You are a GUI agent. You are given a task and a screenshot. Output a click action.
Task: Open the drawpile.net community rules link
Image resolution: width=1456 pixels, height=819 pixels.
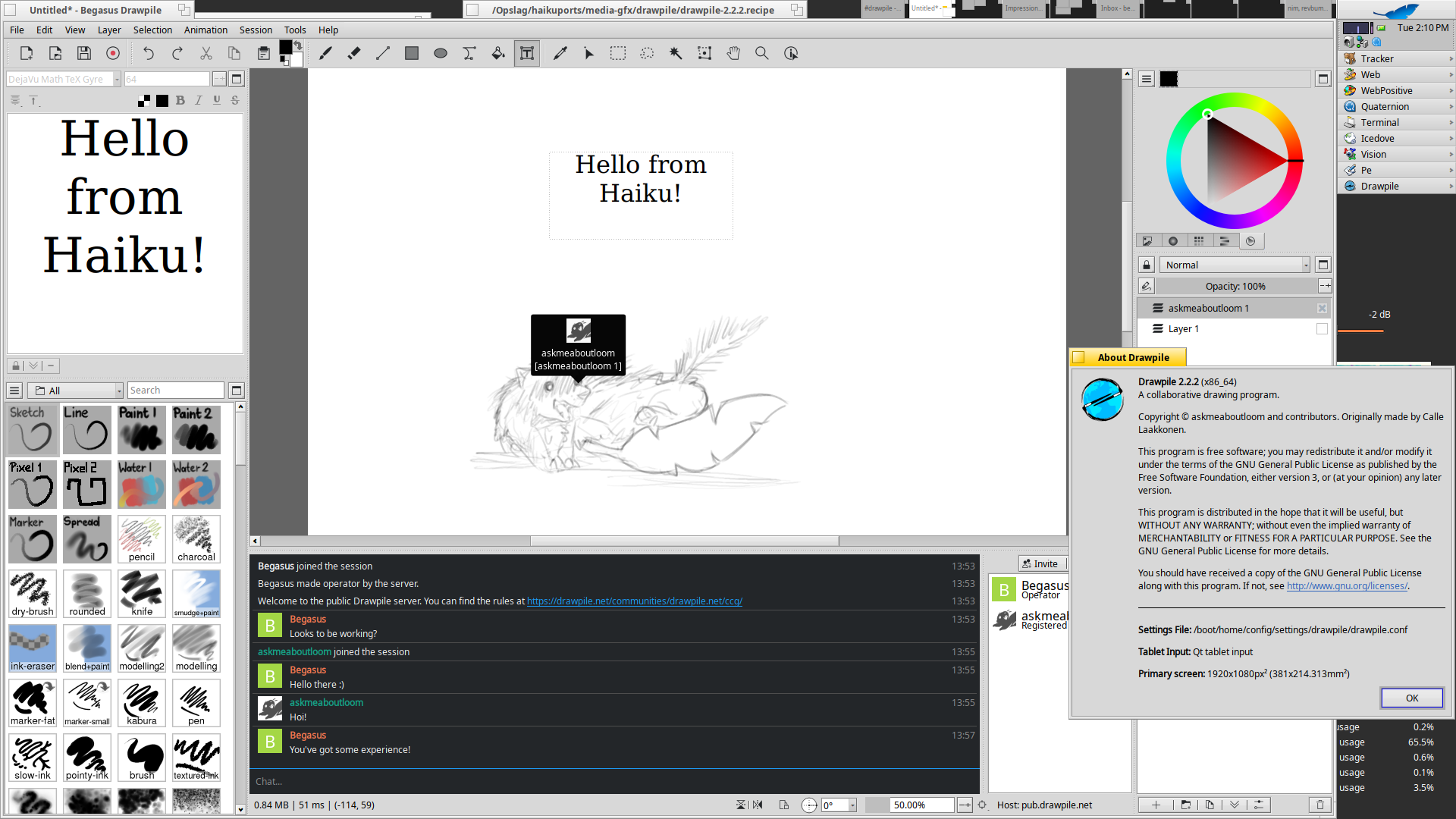pyautogui.click(x=635, y=601)
